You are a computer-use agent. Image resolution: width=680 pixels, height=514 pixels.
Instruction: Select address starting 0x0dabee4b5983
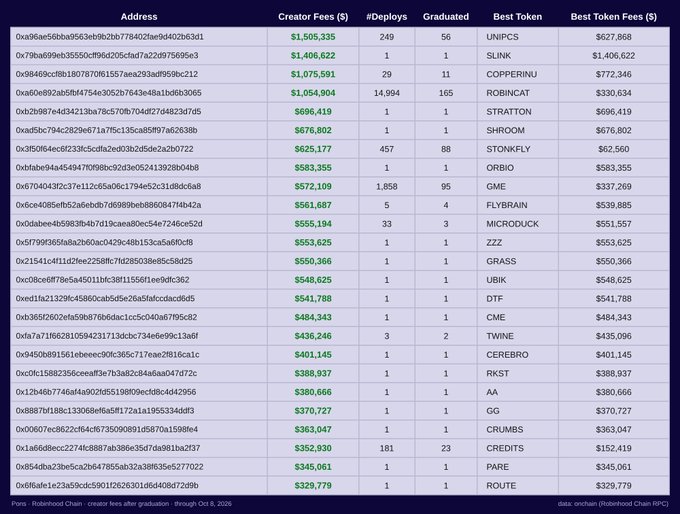tap(109, 223)
